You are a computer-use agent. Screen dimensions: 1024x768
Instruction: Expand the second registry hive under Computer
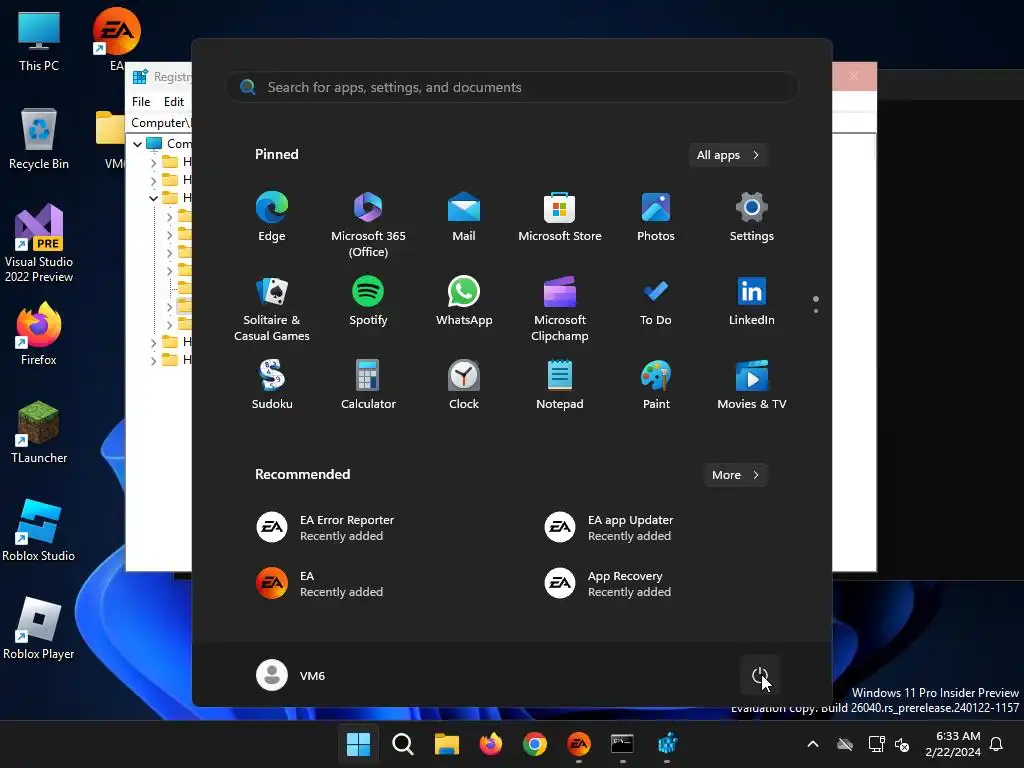coord(153,180)
